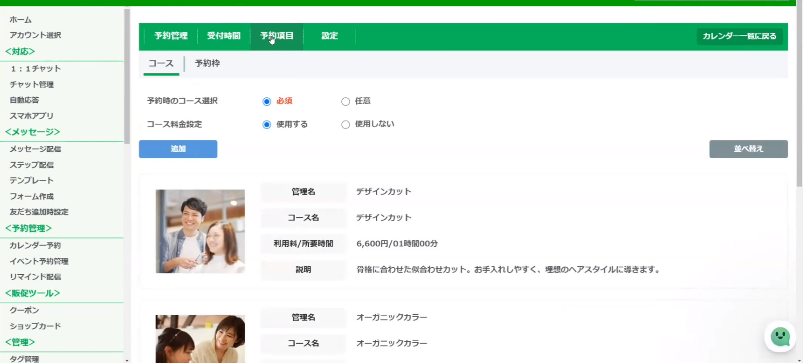Click the 6,600円/01時間00分 value text
The image size is (803, 363).
coord(397,244)
